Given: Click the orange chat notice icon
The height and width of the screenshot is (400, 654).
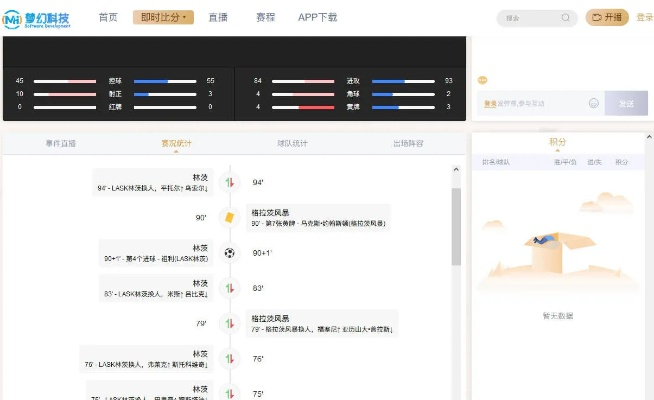Looking at the screenshot, I should (x=483, y=80).
